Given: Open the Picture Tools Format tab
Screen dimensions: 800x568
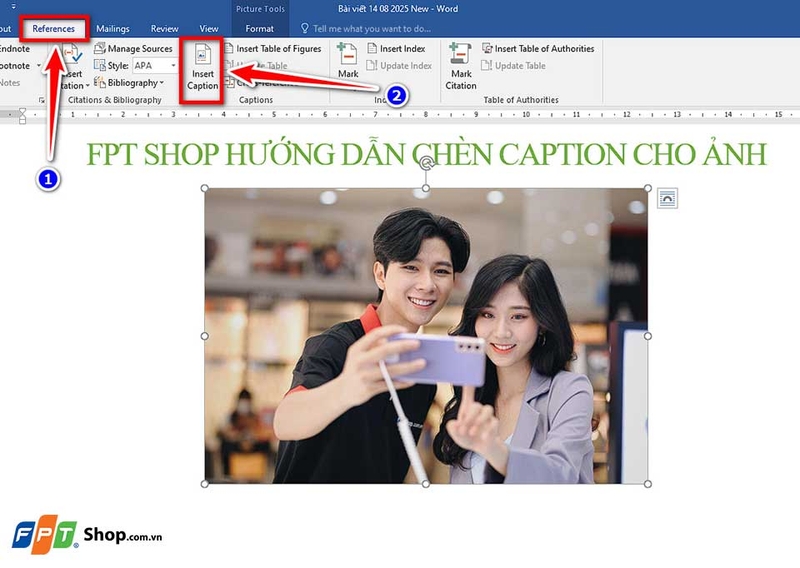Looking at the screenshot, I should click(259, 29).
